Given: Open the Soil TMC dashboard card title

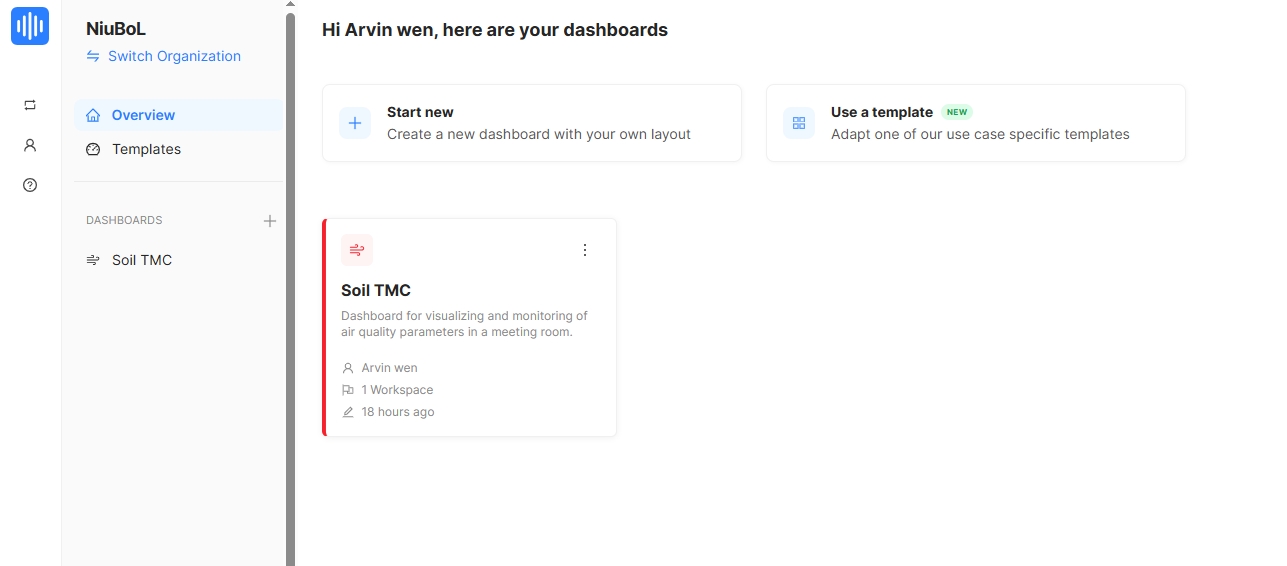Looking at the screenshot, I should pos(376,290).
